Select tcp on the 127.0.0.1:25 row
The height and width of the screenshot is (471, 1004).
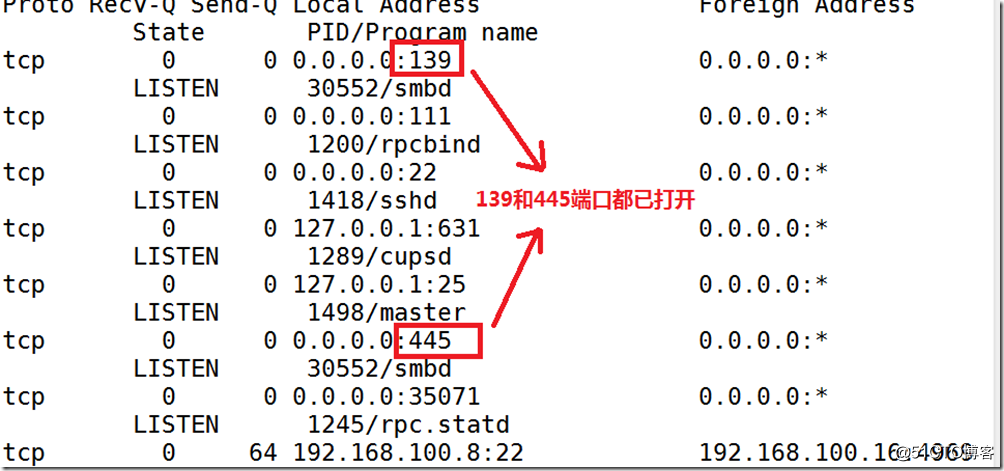pos(24,285)
